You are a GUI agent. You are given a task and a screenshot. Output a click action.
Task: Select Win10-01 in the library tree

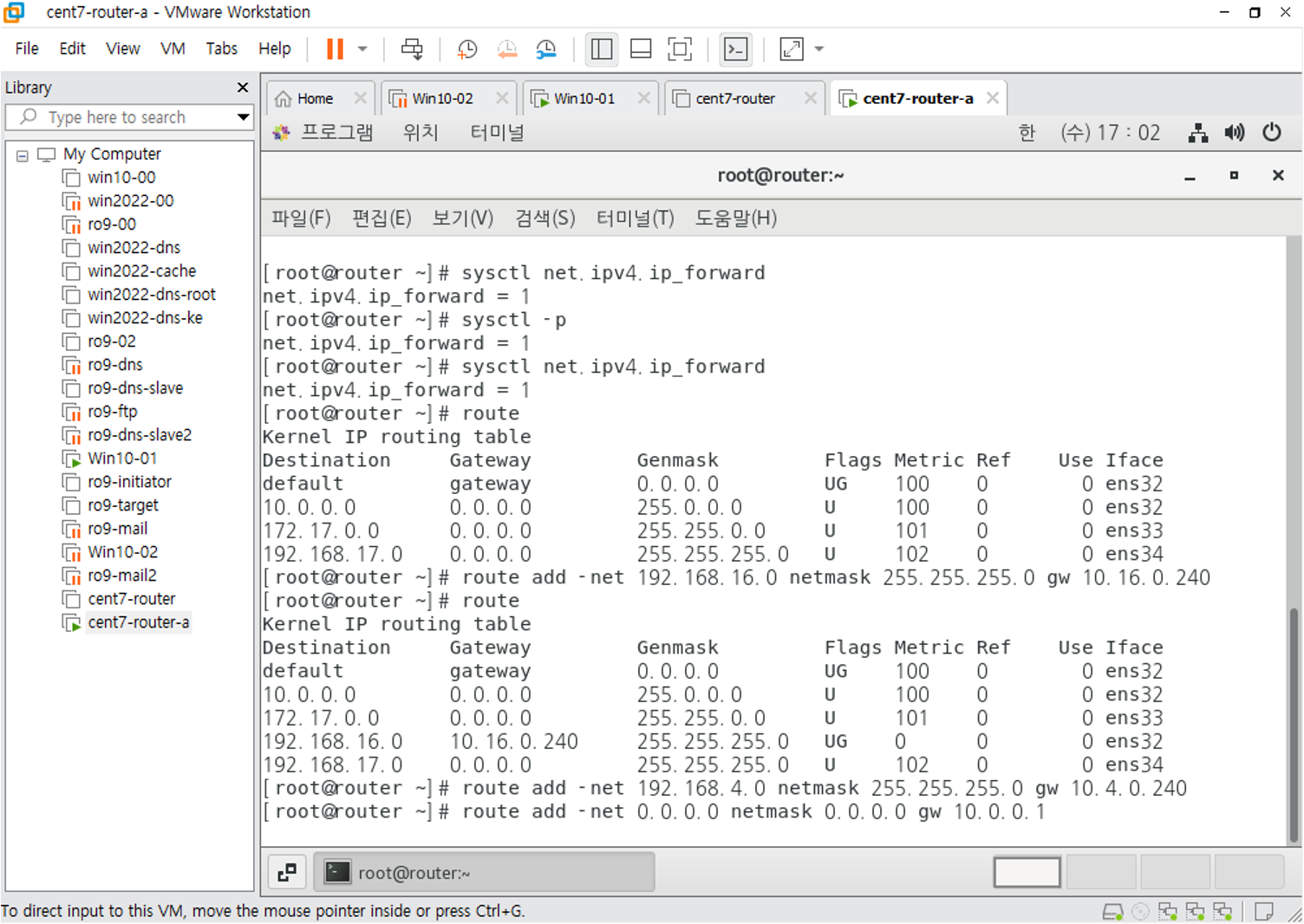[x=122, y=459]
